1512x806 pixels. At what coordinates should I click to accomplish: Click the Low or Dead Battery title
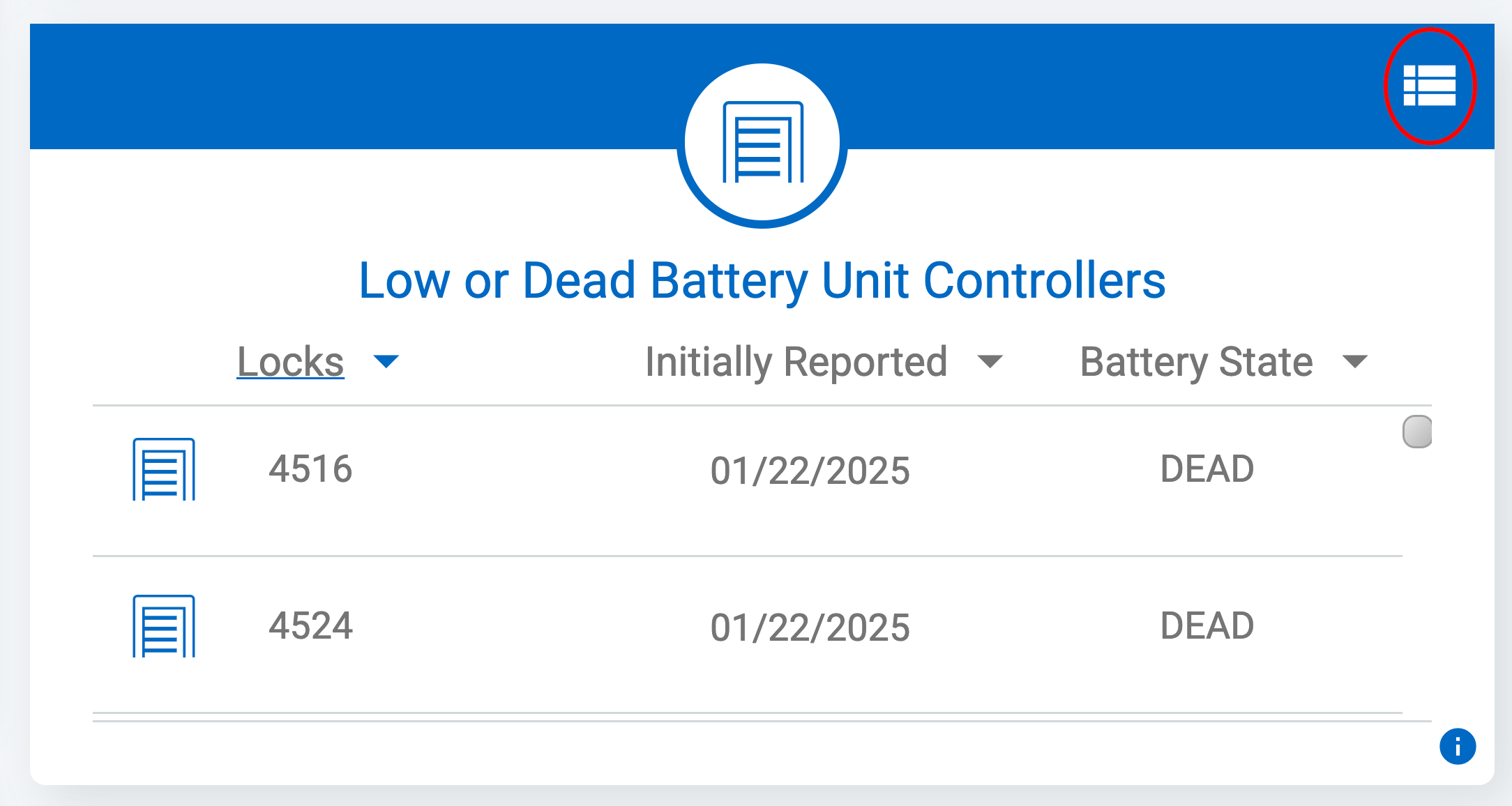(x=762, y=281)
